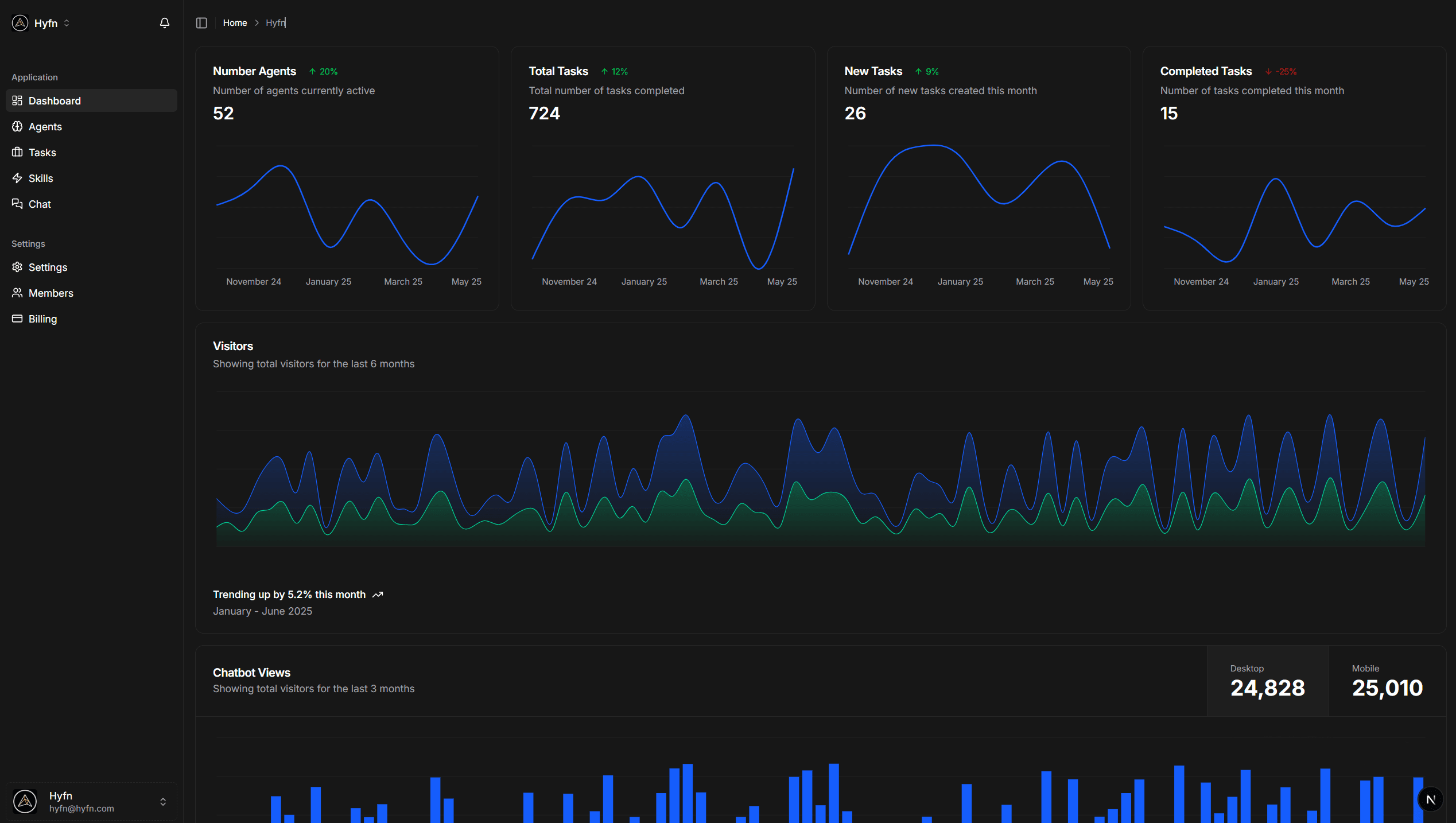The width and height of the screenshot is (1456, 823).
Task: Click the red down arrow beside -25%
Action: [1268, 72]
